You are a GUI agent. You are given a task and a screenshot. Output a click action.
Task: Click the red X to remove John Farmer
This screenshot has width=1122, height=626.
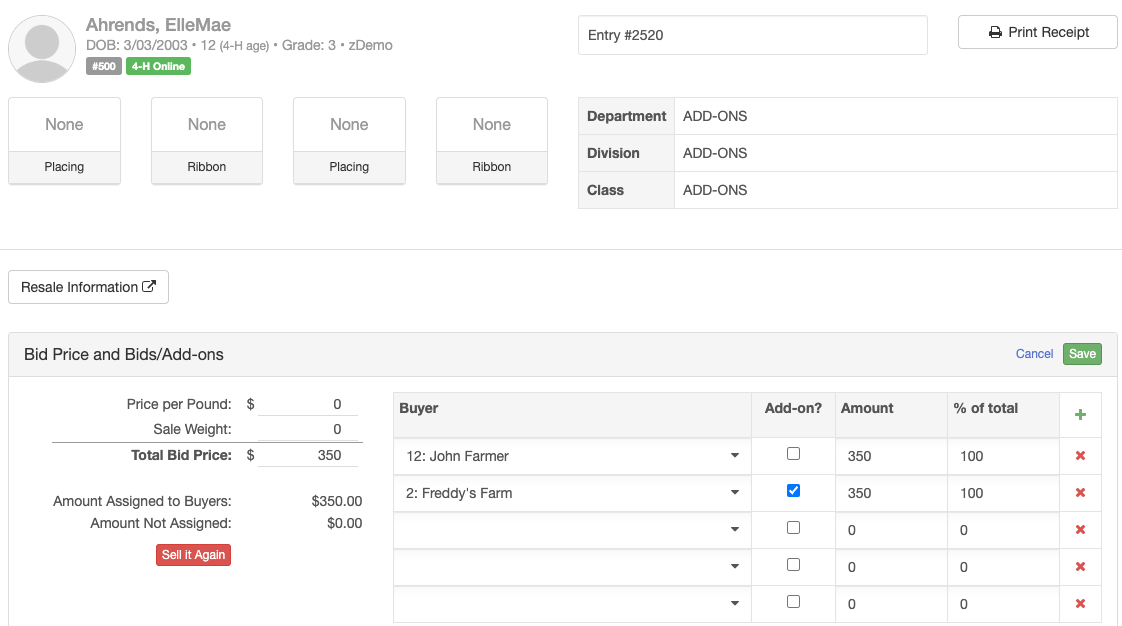(1081, 455)
